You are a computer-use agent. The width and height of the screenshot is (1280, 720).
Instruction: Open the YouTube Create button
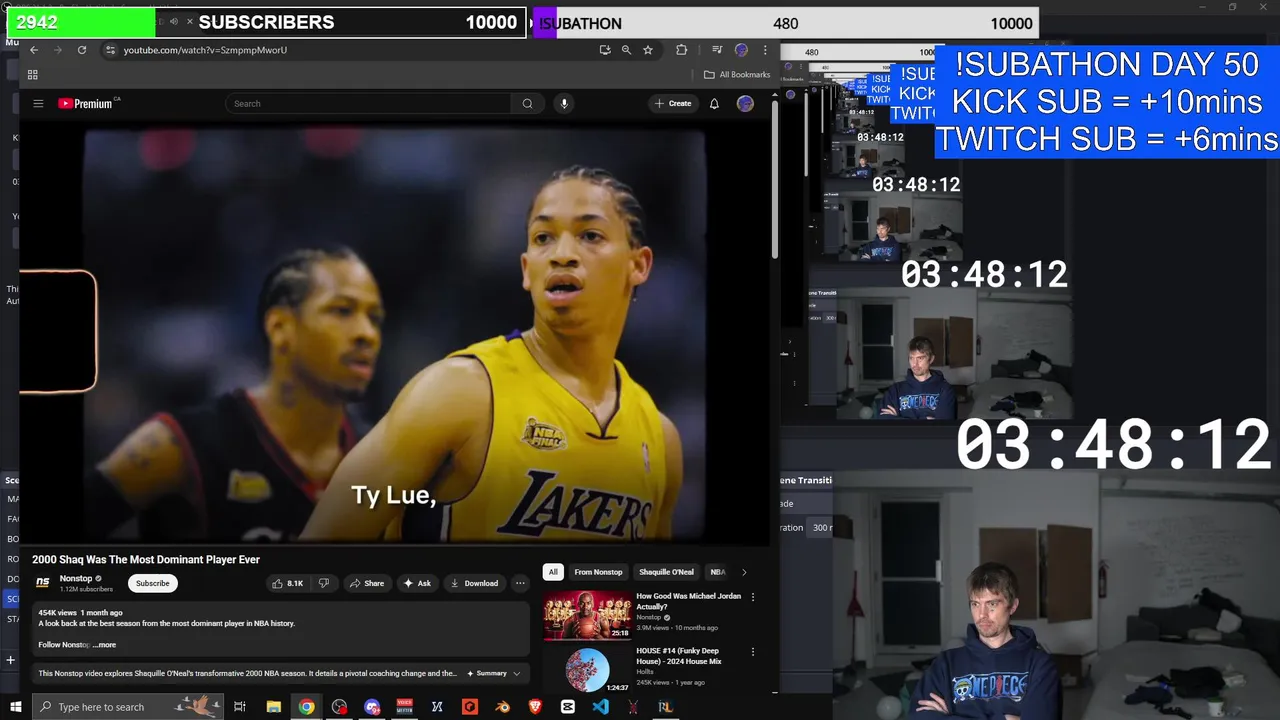pos(673,104)
